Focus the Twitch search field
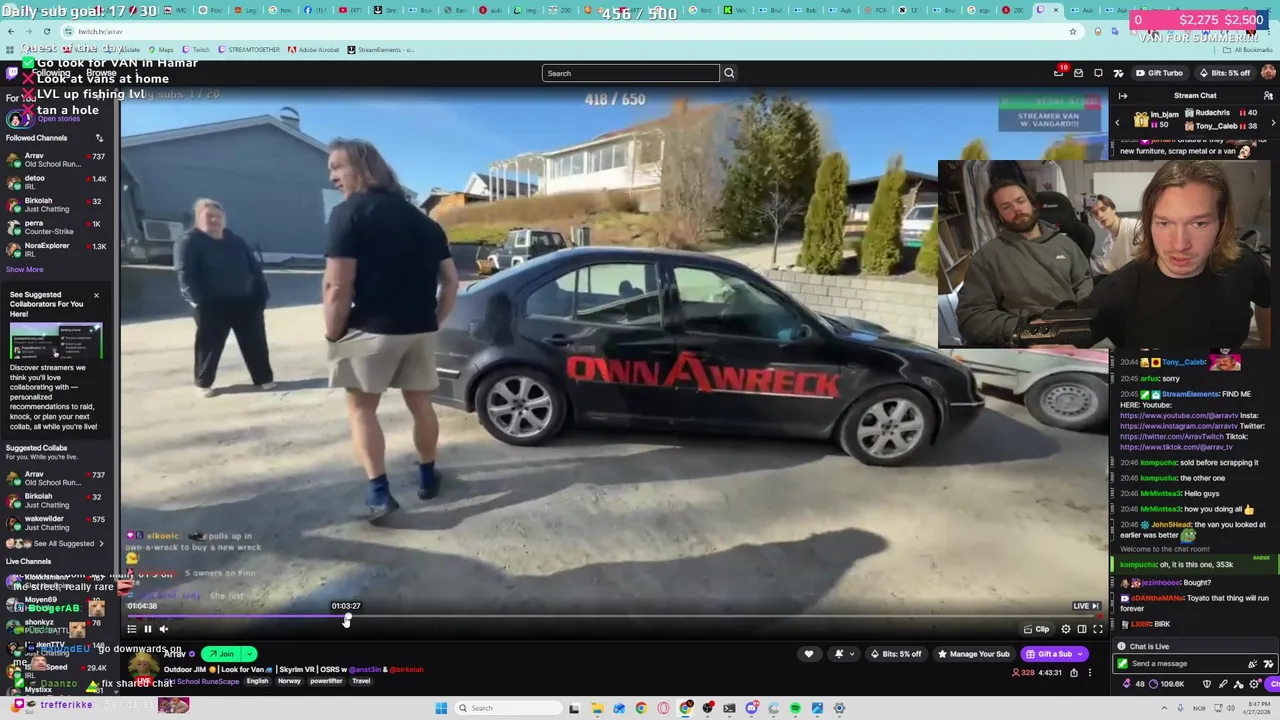This screenshot has height=720, width=1280. [x=630, y=73]
